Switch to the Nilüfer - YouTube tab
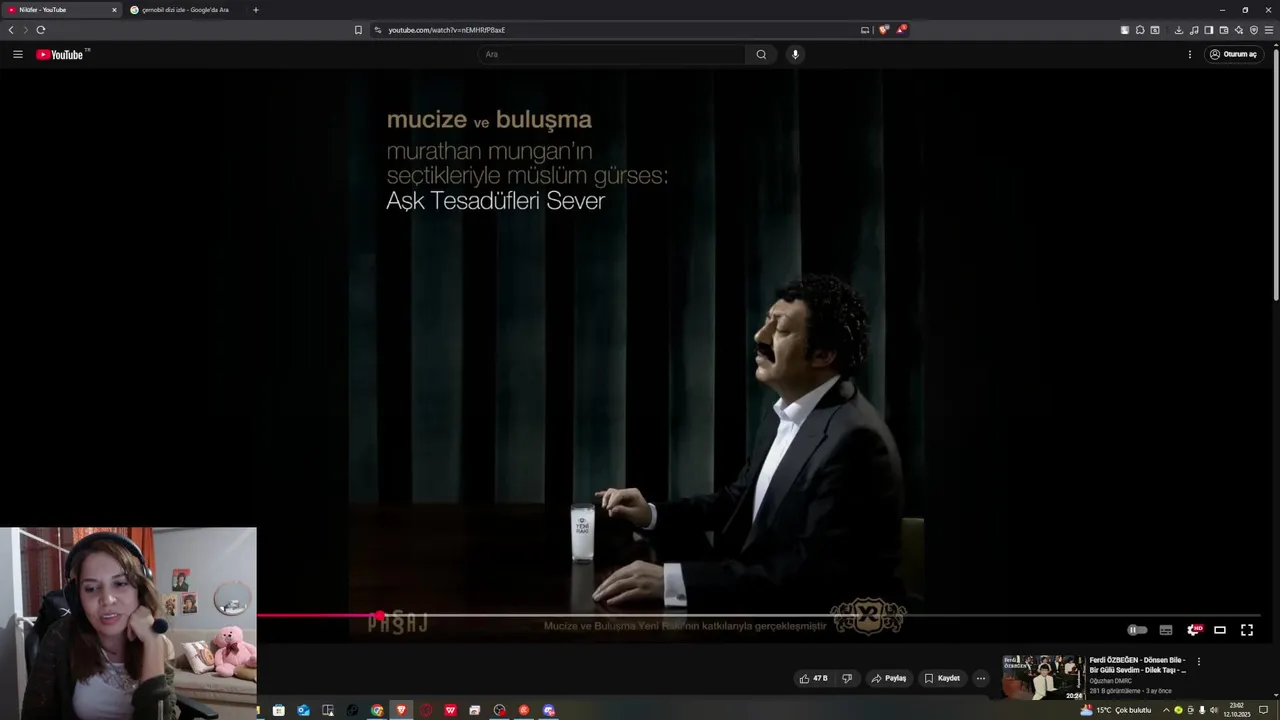The height and width of the screenshot is (720, 1280). pyautogui.click(x=60, y=10)
